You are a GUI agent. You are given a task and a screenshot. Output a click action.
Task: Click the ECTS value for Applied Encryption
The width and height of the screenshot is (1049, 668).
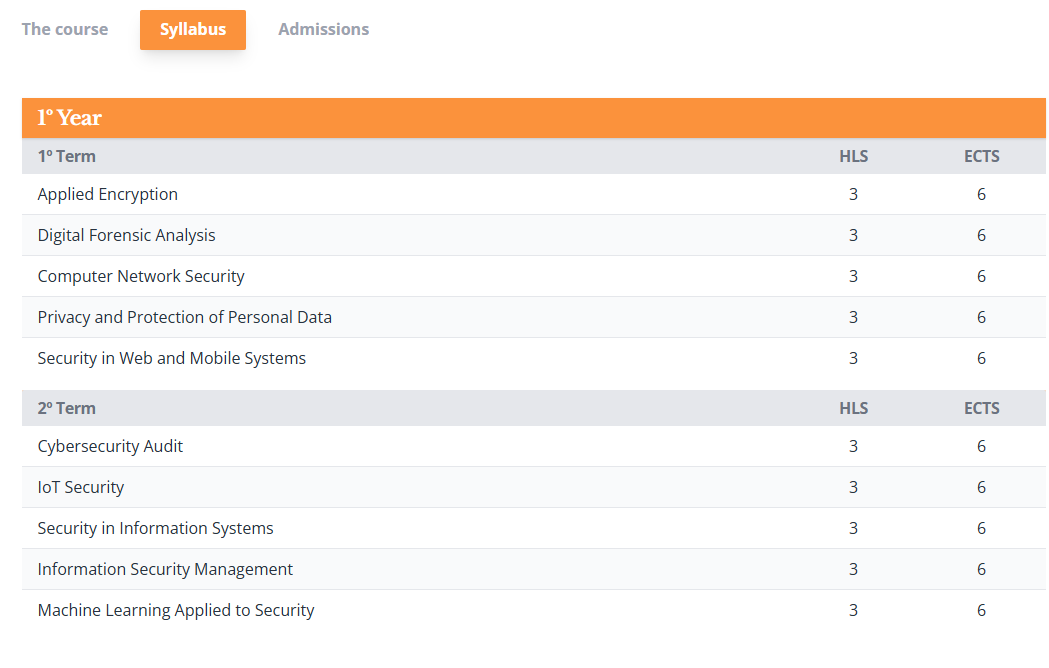click(981, 194)
